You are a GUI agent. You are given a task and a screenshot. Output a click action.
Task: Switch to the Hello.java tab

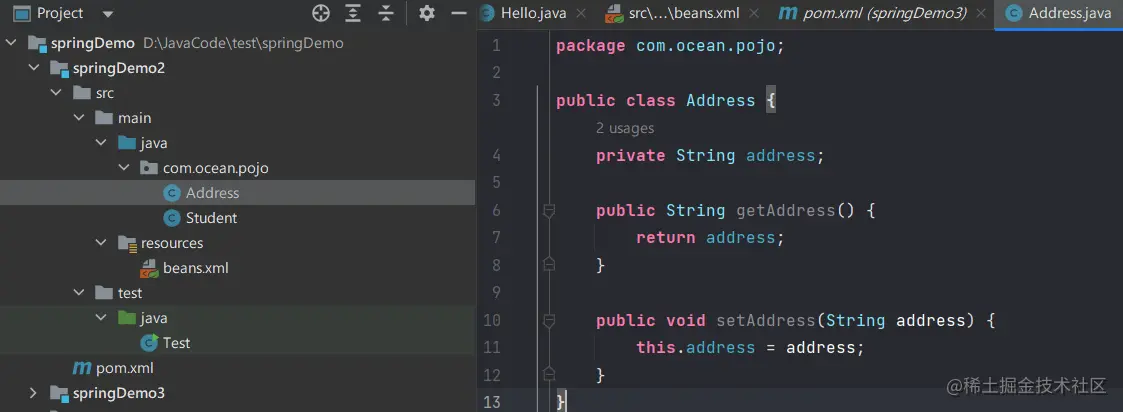pos(534,13)
